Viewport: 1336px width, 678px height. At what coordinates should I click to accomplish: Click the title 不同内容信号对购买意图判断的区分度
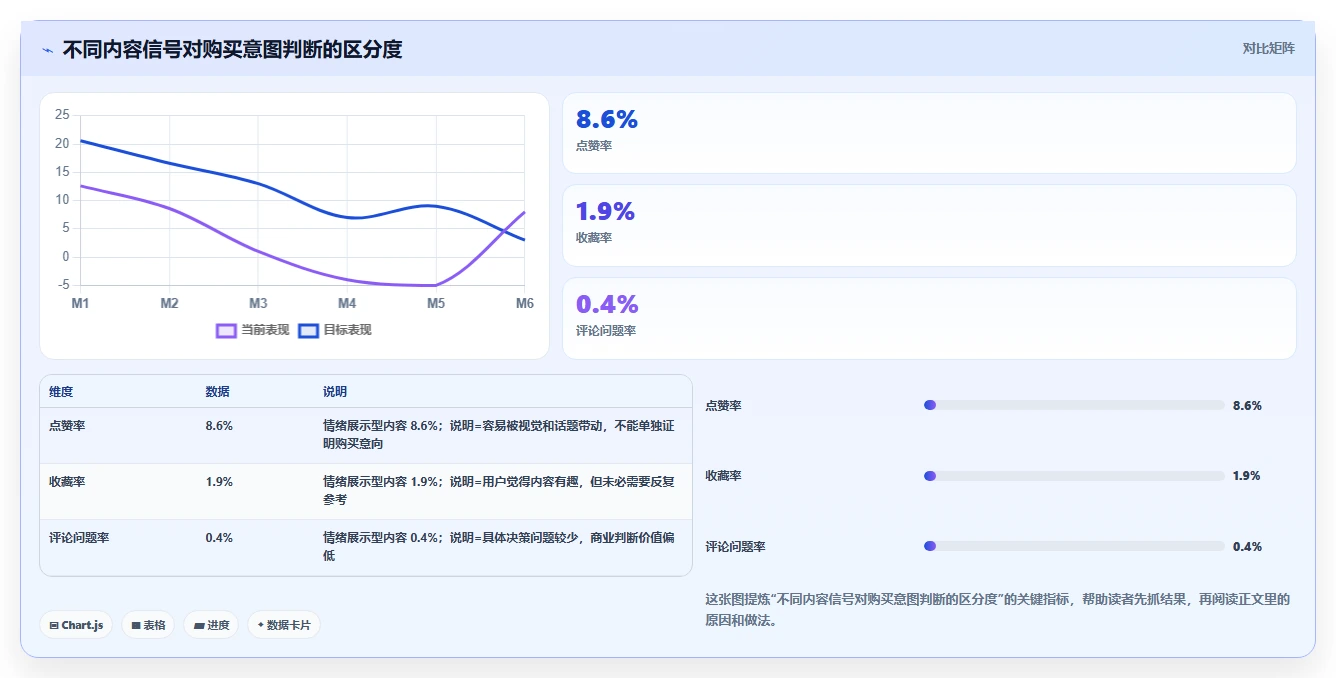pyautogui.click(x=232, y=49)
